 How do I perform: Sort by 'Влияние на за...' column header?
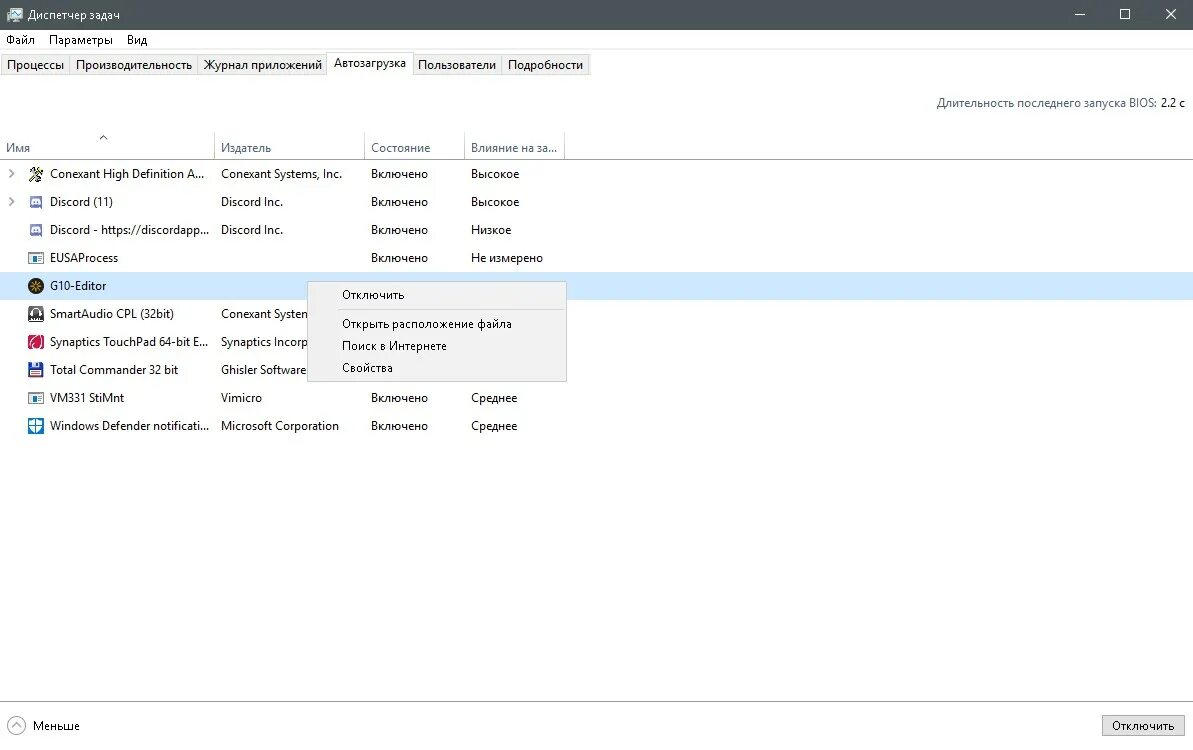click(x=514, y=145)
